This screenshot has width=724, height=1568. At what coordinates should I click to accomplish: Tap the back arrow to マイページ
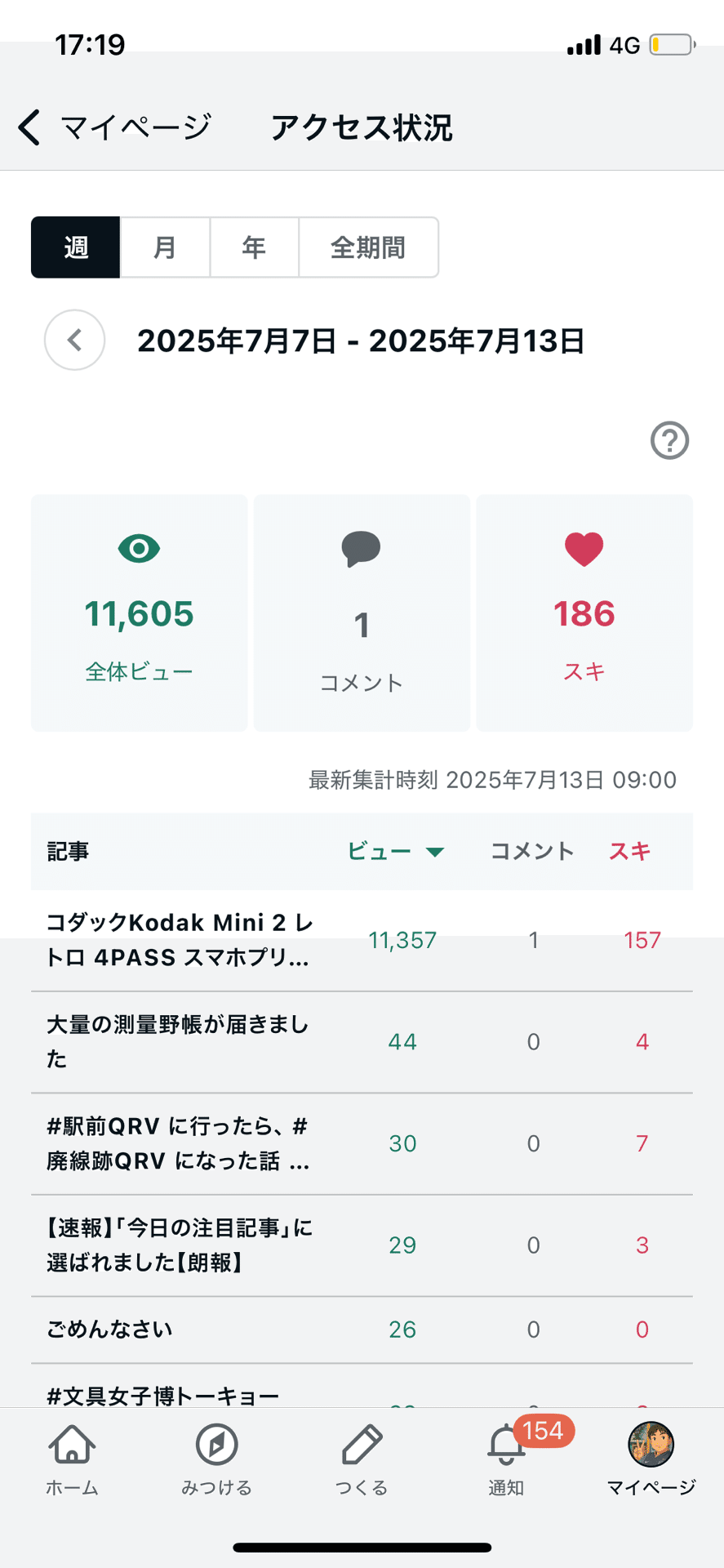(x=29, y=127)
